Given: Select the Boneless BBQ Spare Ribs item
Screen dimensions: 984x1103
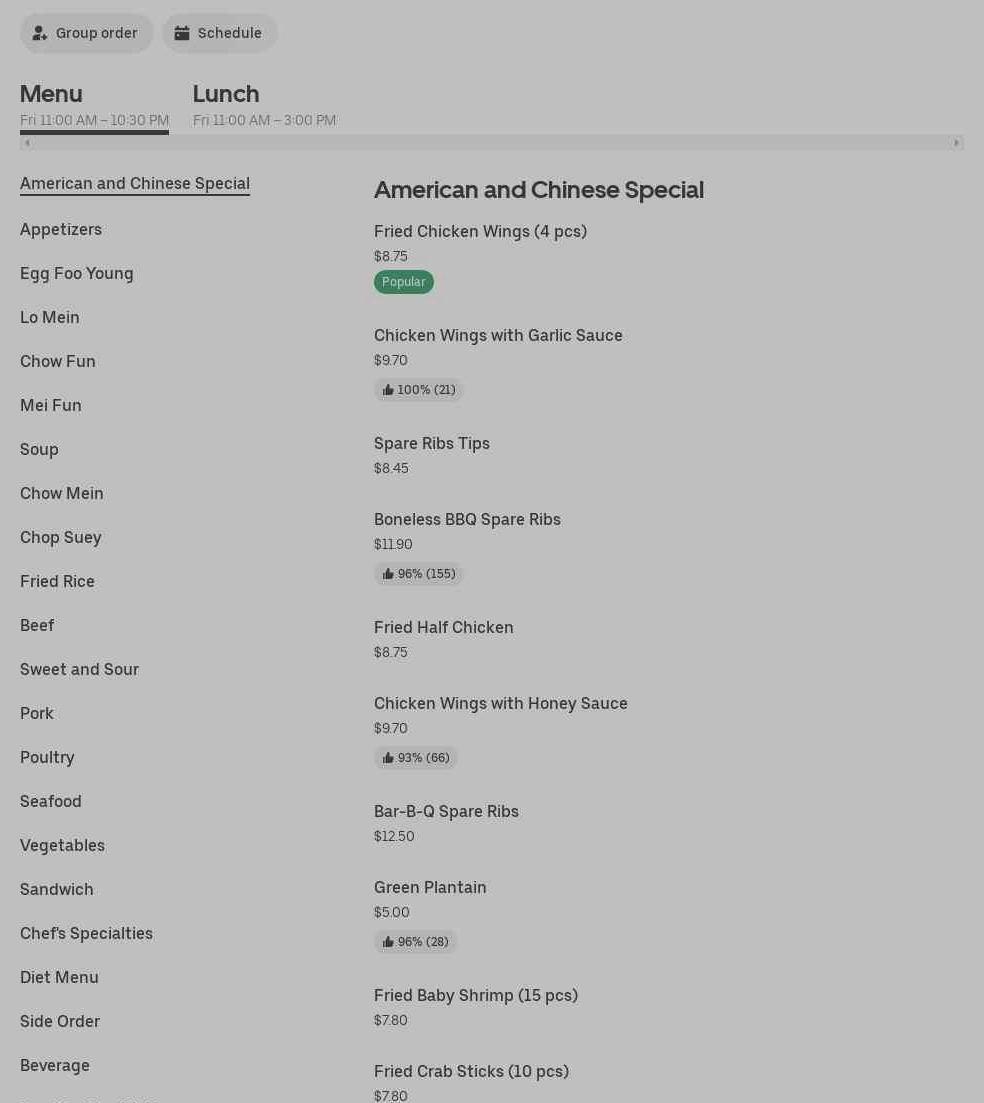Looking at the screenshot, I should coord(467,519).
